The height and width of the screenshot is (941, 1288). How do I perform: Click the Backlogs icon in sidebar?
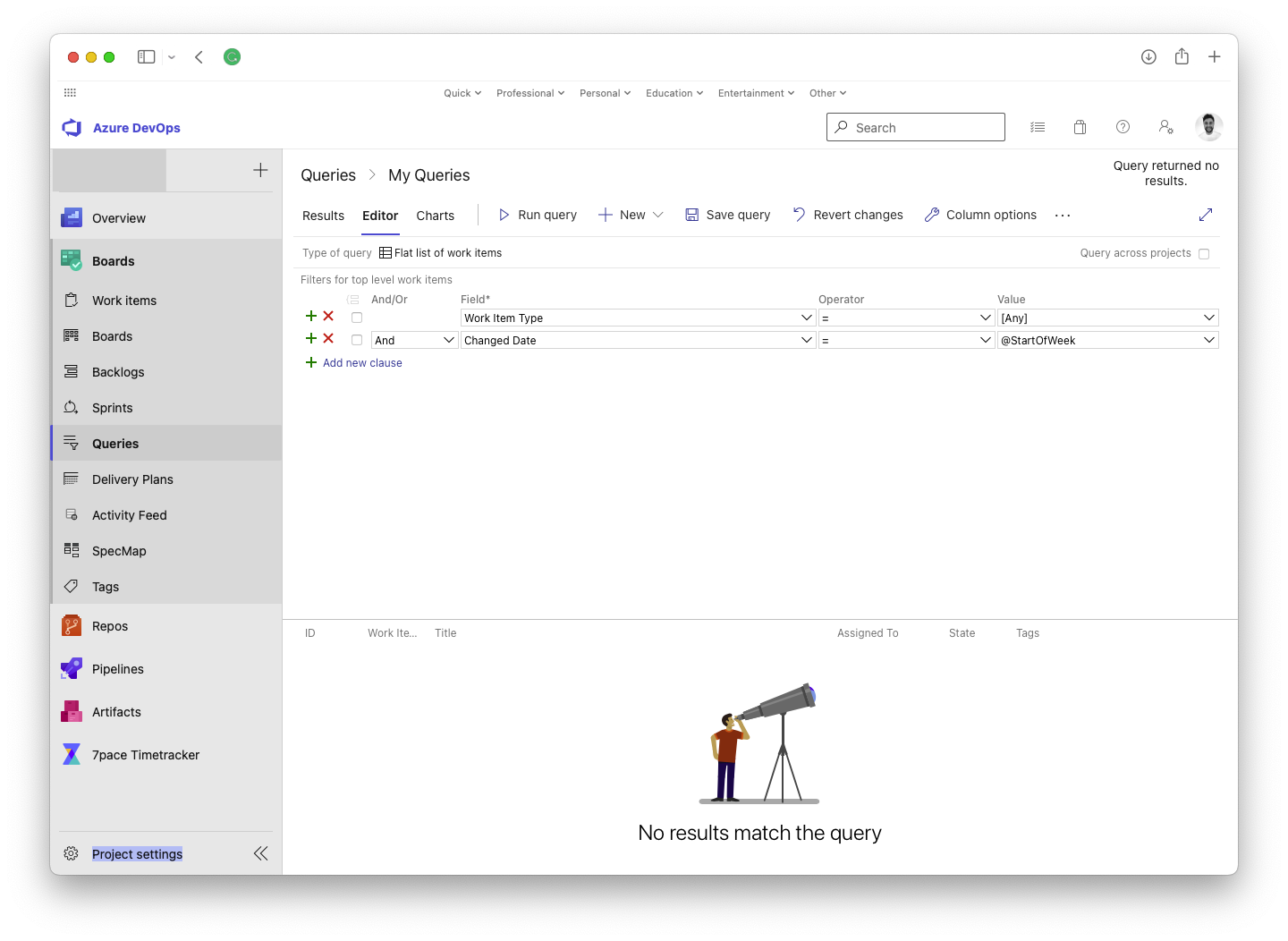click(x=72, y=371)
